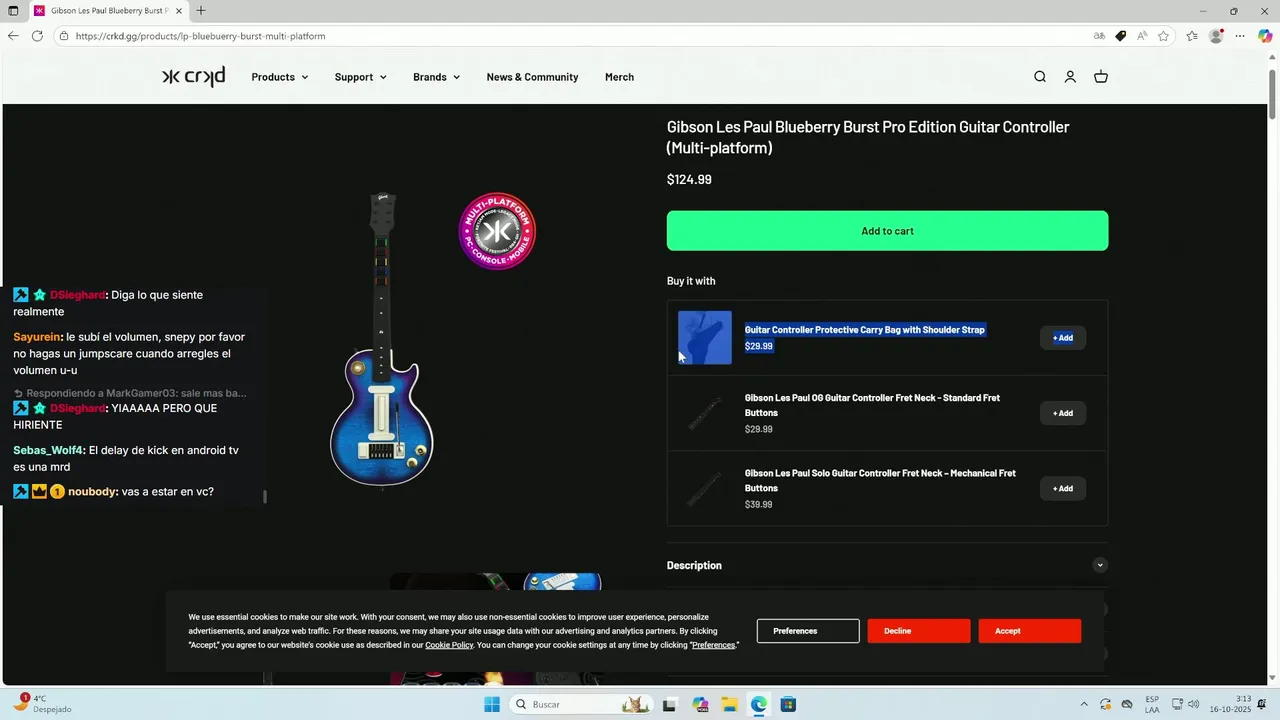Accept cookies
Viewport: 1280px width, 720px height.
tap(1029, 631)
